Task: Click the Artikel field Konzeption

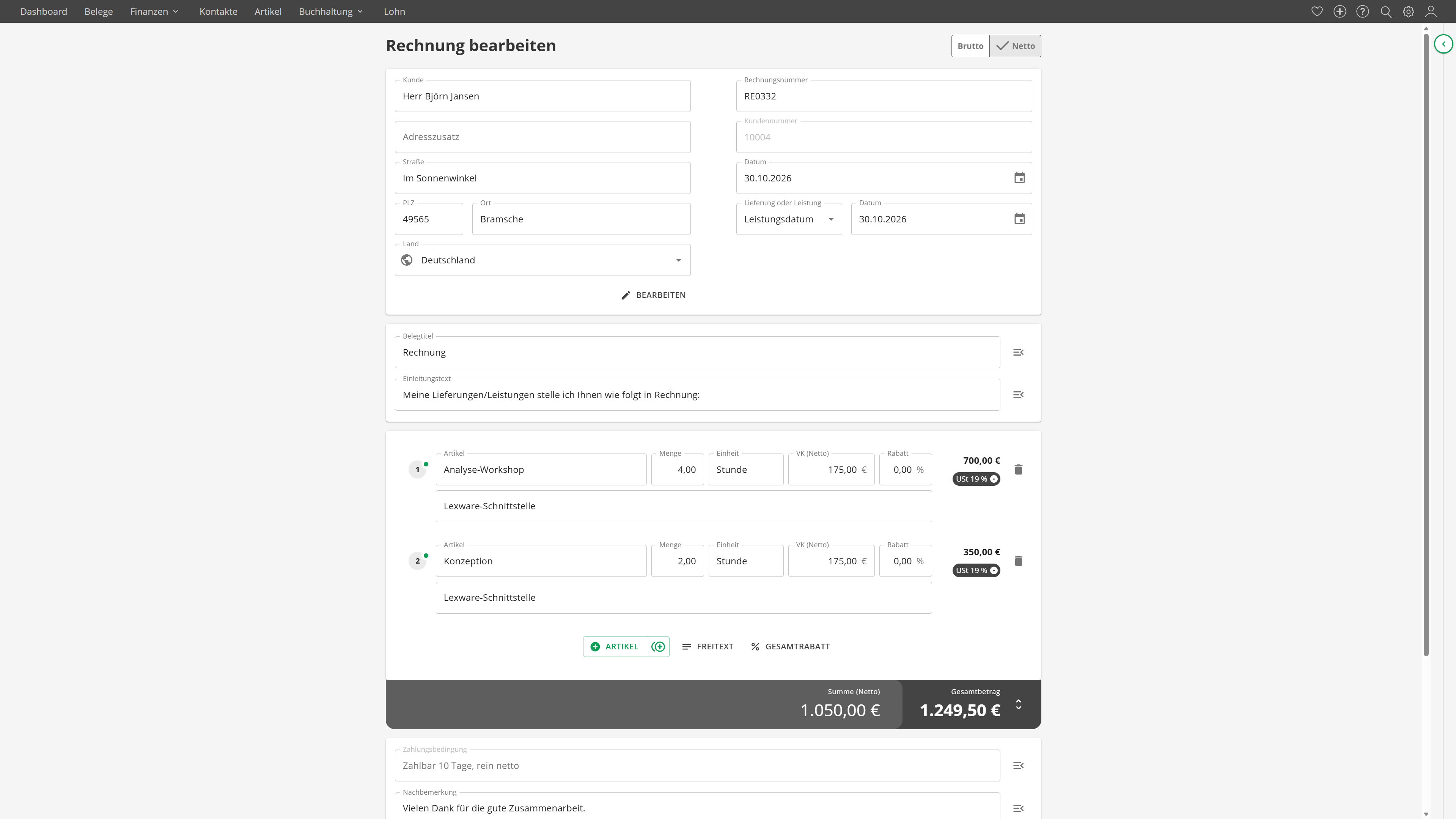Action: [x=541, y=561]
